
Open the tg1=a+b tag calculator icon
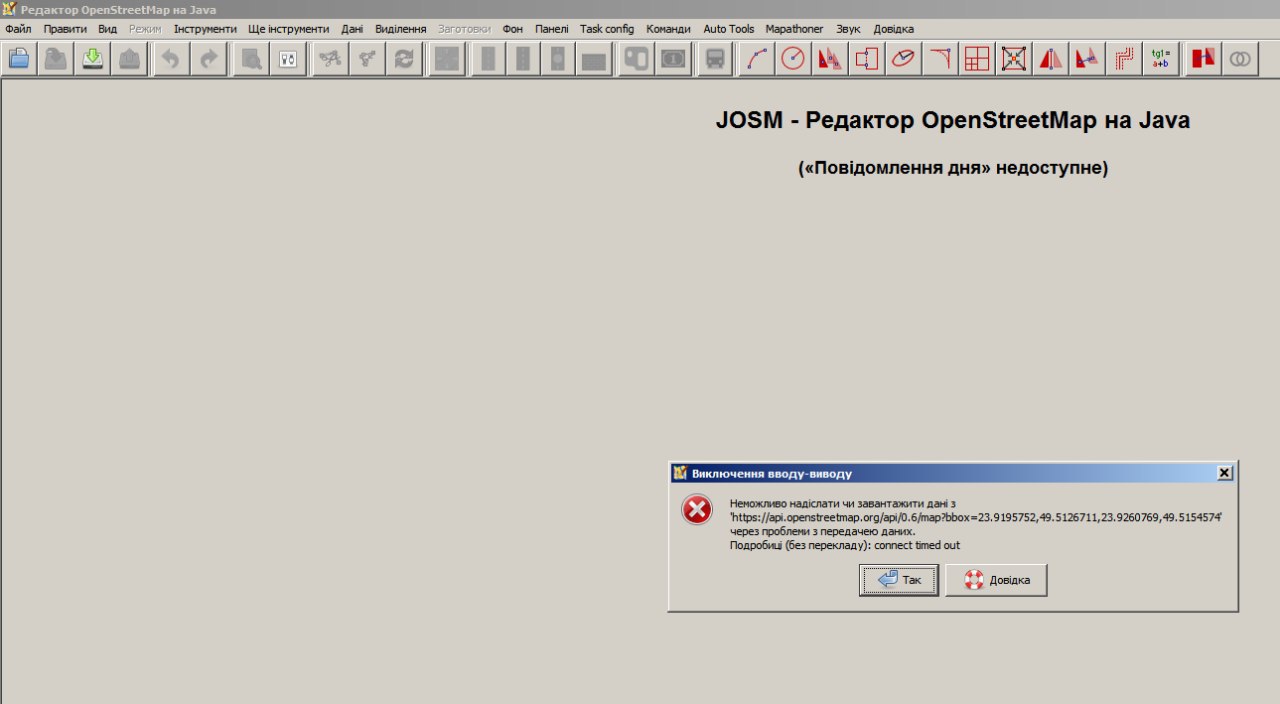1161,59
